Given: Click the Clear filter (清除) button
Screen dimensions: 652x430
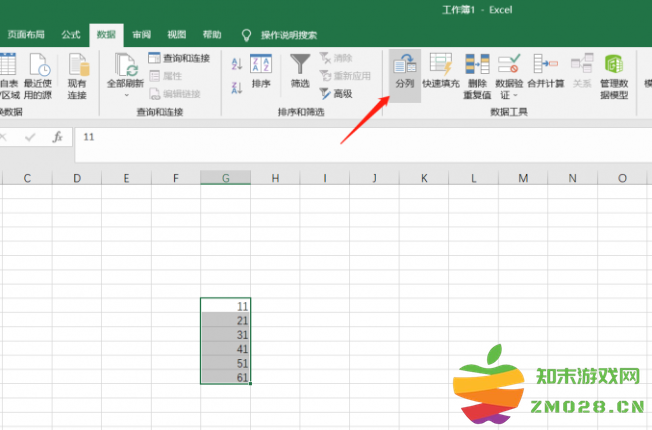Looking at the screenshot, I should point(336,58).
